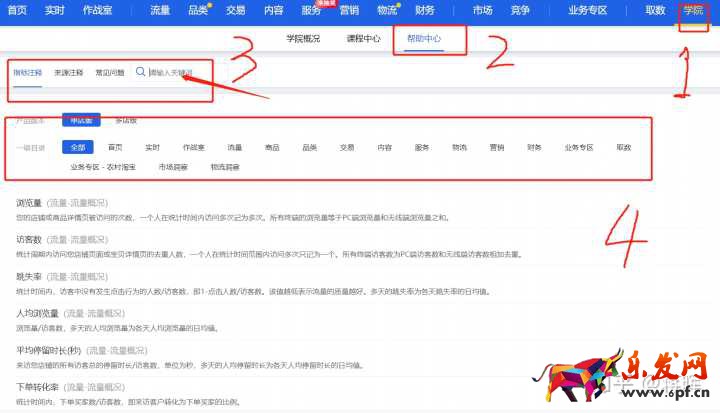Image resolution: width=720 pixels, height=413 pixels.
Task: Filter the directory by 业务专区 - 农村淘宝
Action: tap(102, 167)
